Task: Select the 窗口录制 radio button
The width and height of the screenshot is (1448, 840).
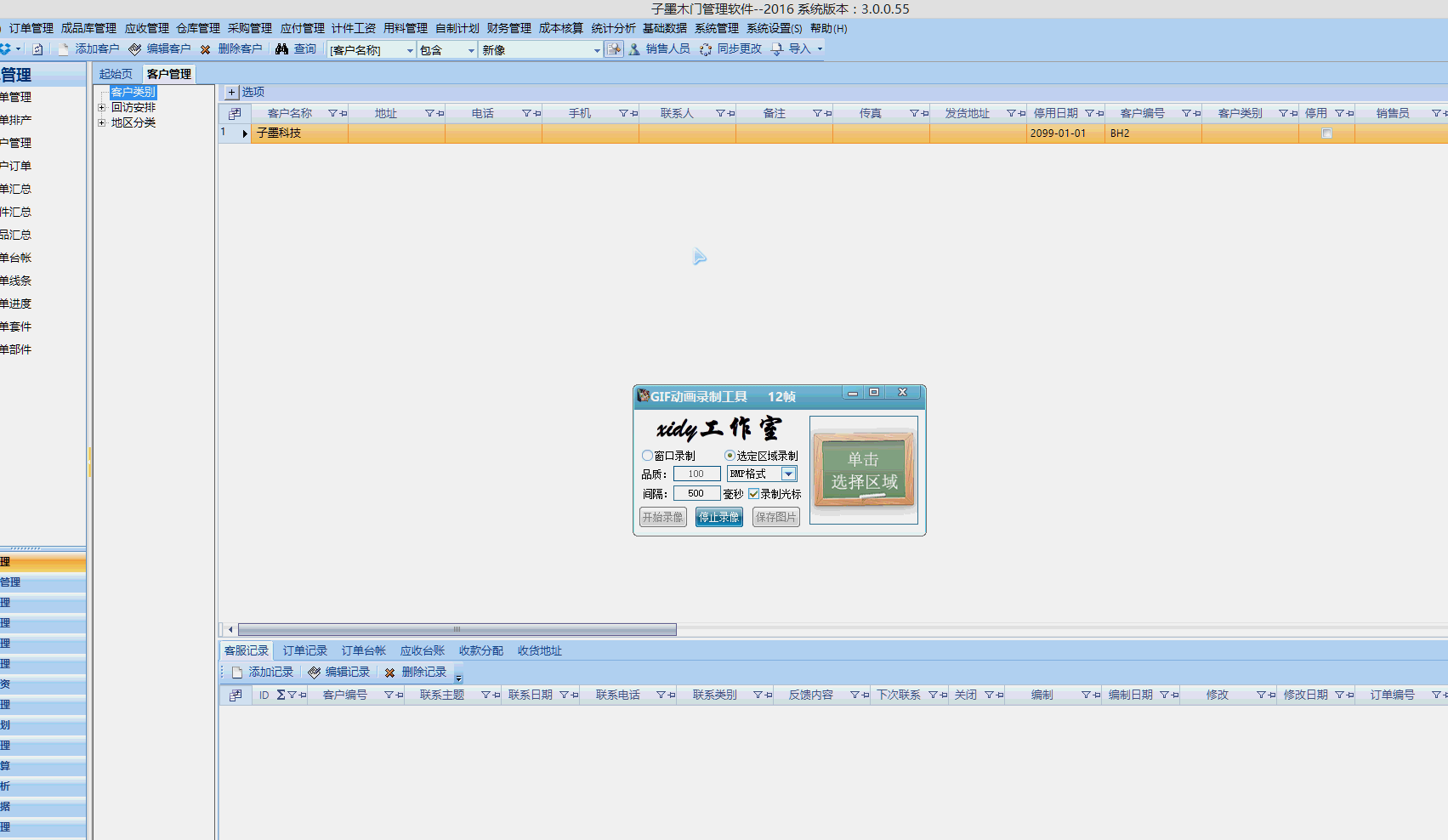Action: coord(647,456)
